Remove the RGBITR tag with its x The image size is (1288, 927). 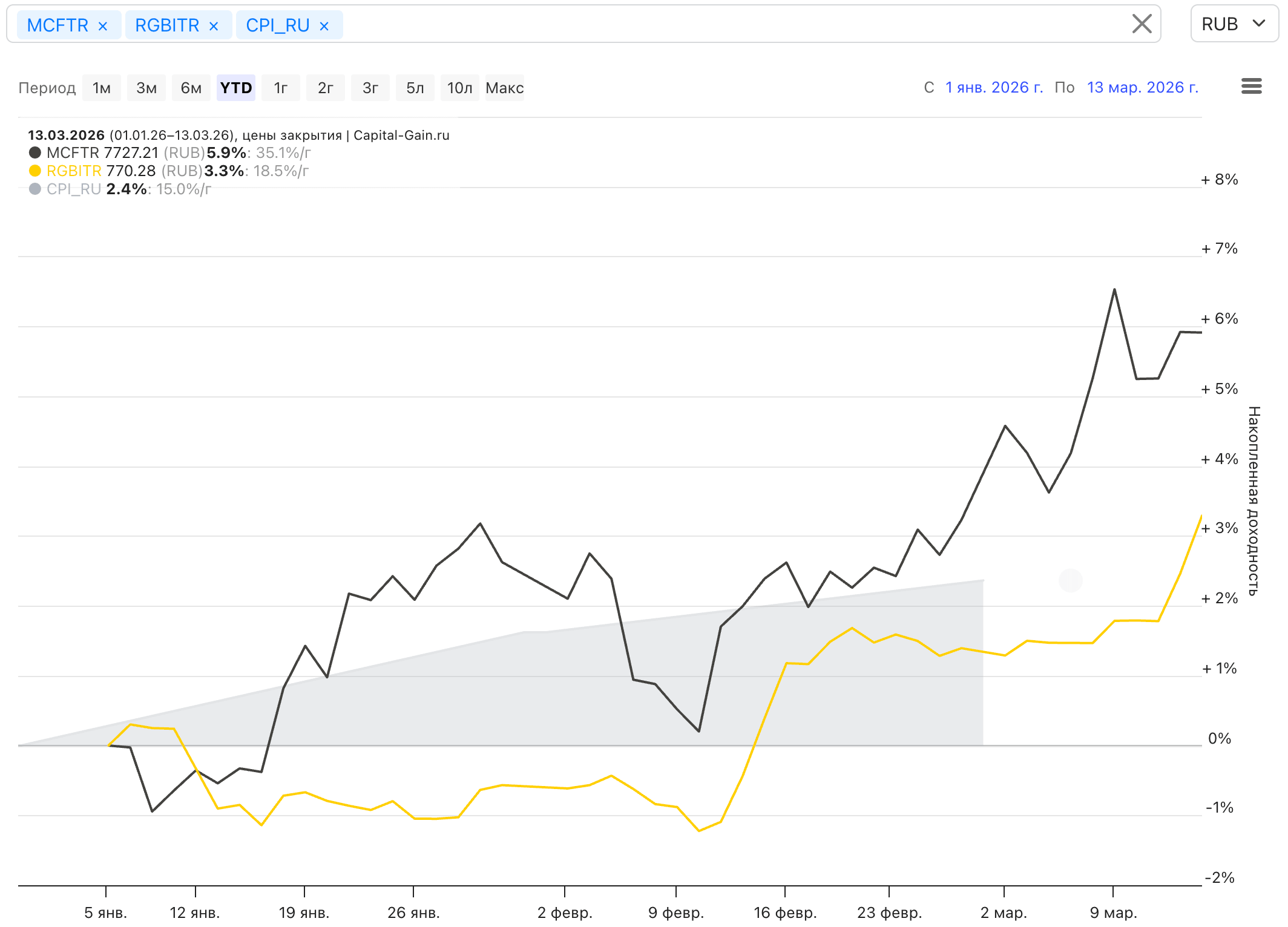coord(214,26)
